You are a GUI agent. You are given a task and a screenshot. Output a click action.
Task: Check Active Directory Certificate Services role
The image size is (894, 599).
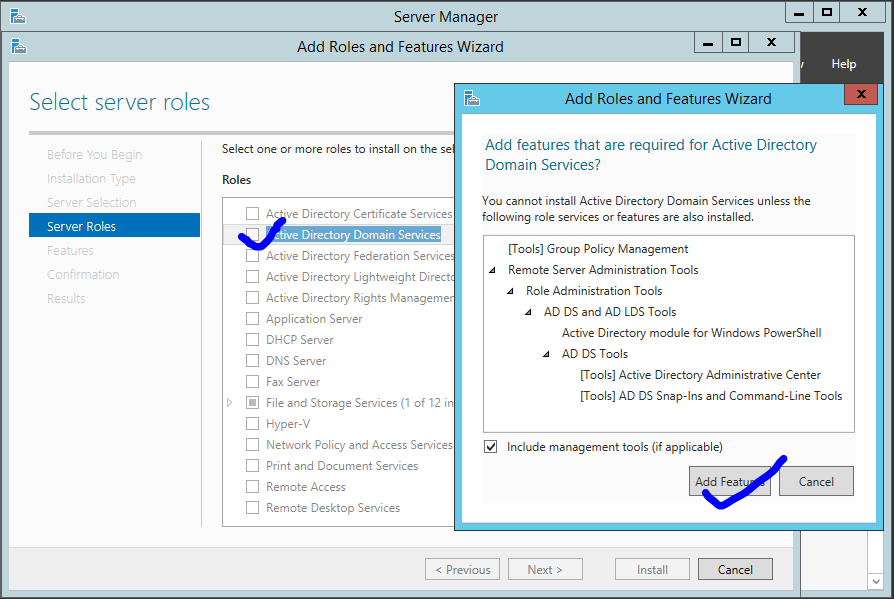pos(252,213)
